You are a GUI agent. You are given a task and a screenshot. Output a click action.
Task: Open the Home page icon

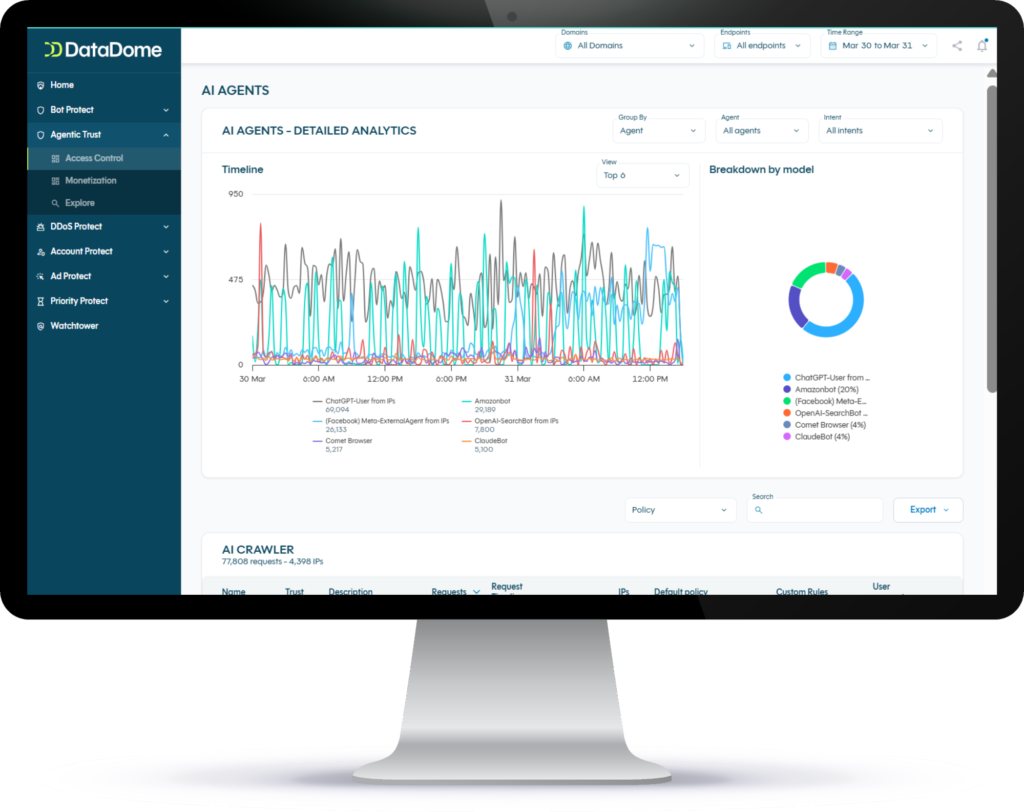[40, 85]
